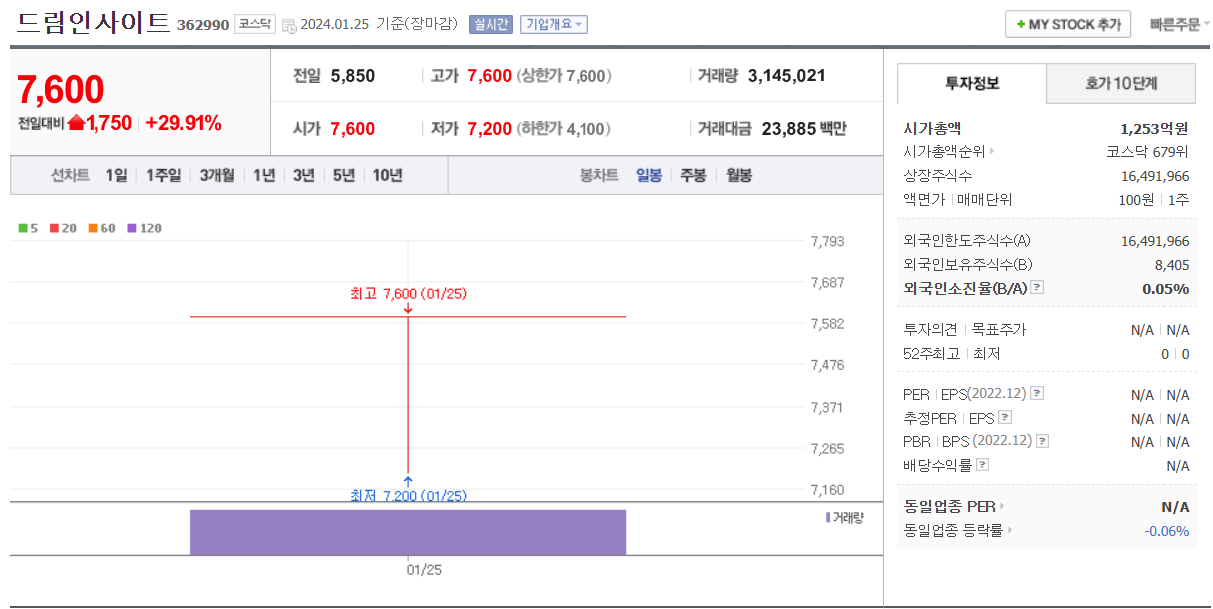Click the 투자의견 label link
Image resolution: width=1213 pixels, height=609 pixels.
click(x=930, y=329)
